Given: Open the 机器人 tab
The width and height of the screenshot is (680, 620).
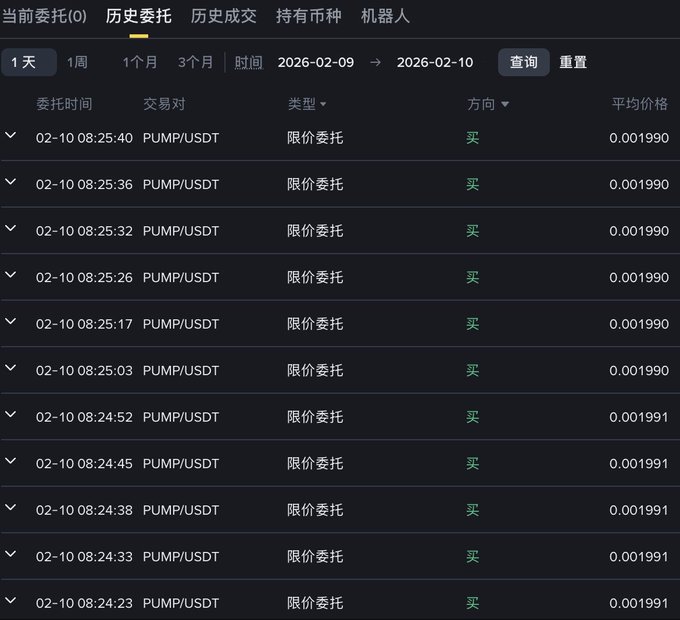Looking at the screenshot, I should [385, 16].
